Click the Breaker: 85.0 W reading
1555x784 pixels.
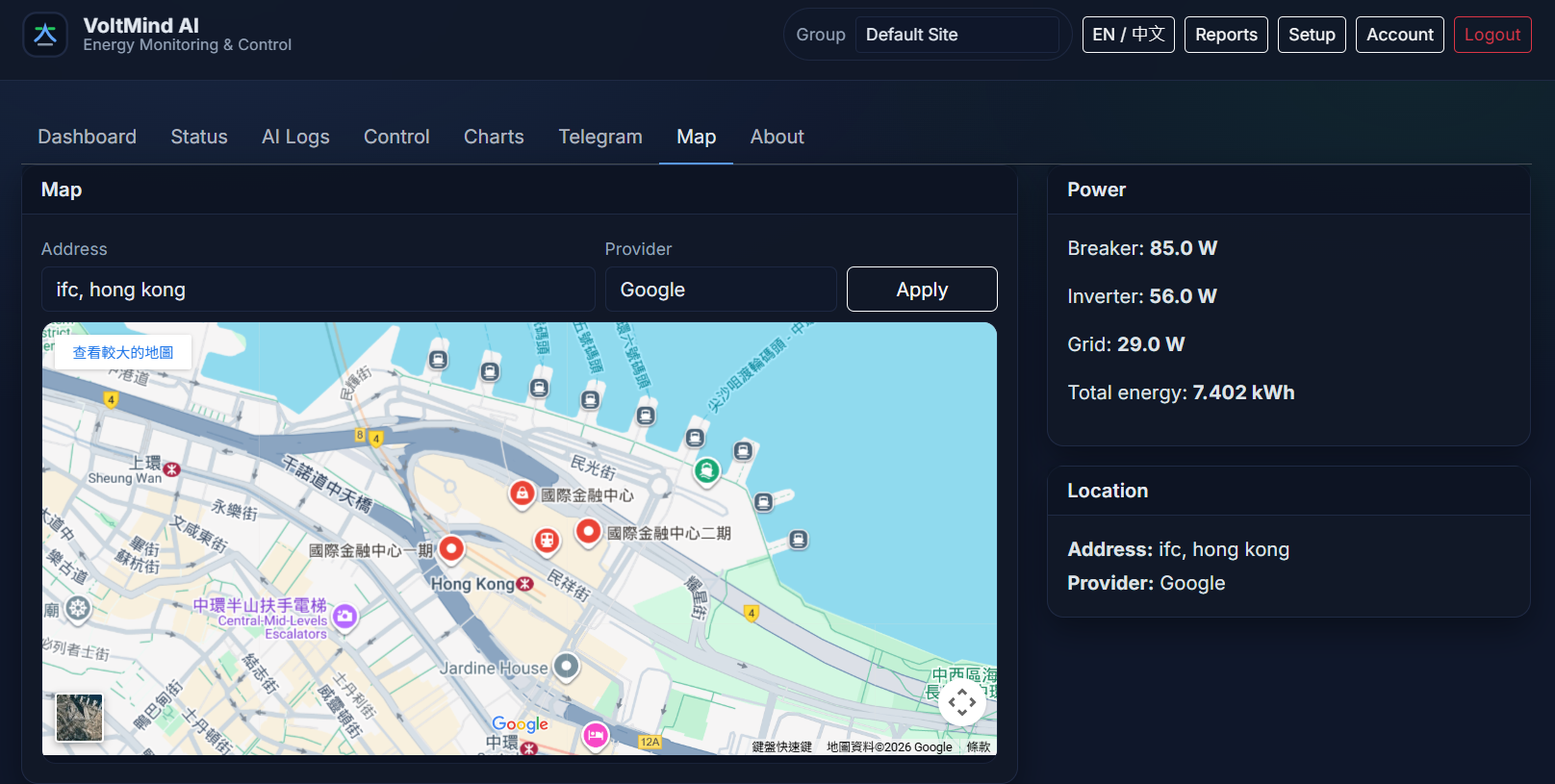(x=1142, y=248)
